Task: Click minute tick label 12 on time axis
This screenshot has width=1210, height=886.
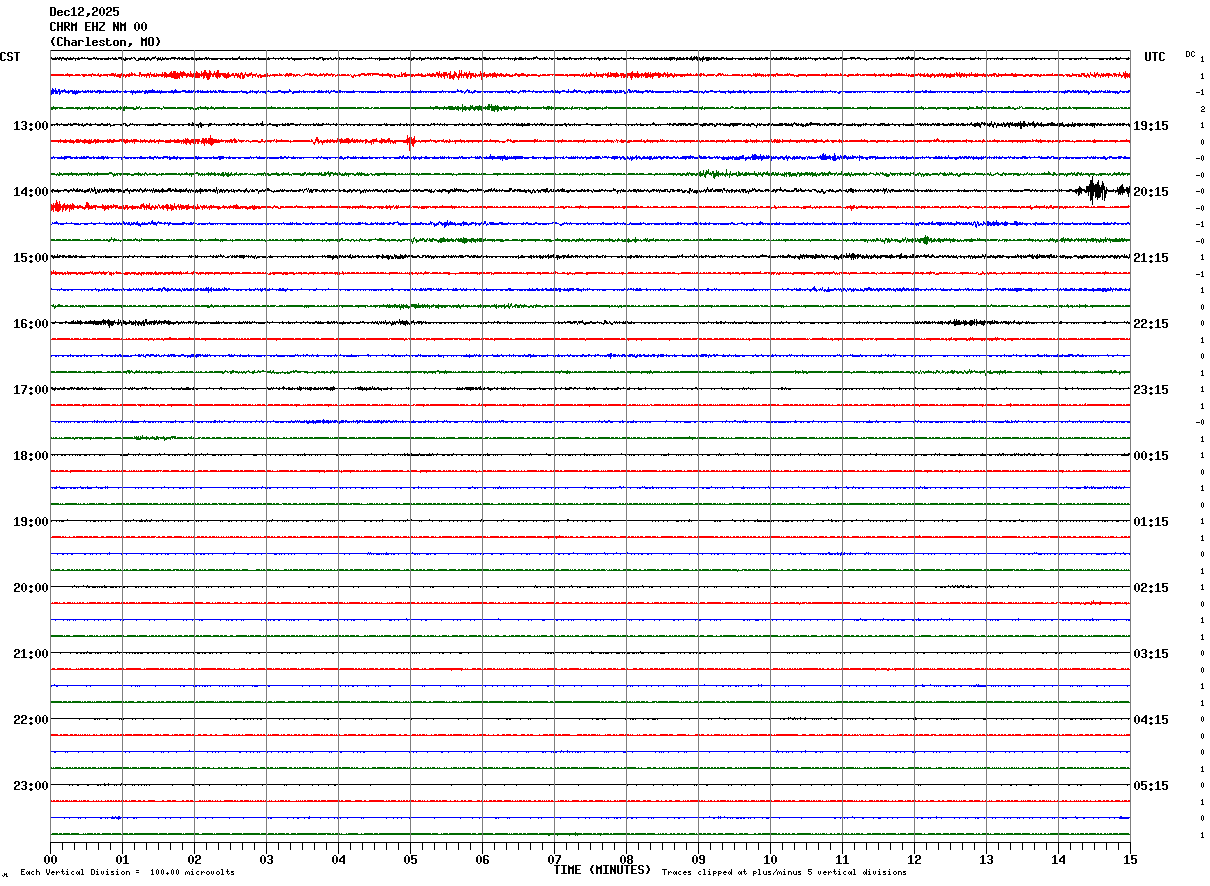Action: tap(914, 859)
